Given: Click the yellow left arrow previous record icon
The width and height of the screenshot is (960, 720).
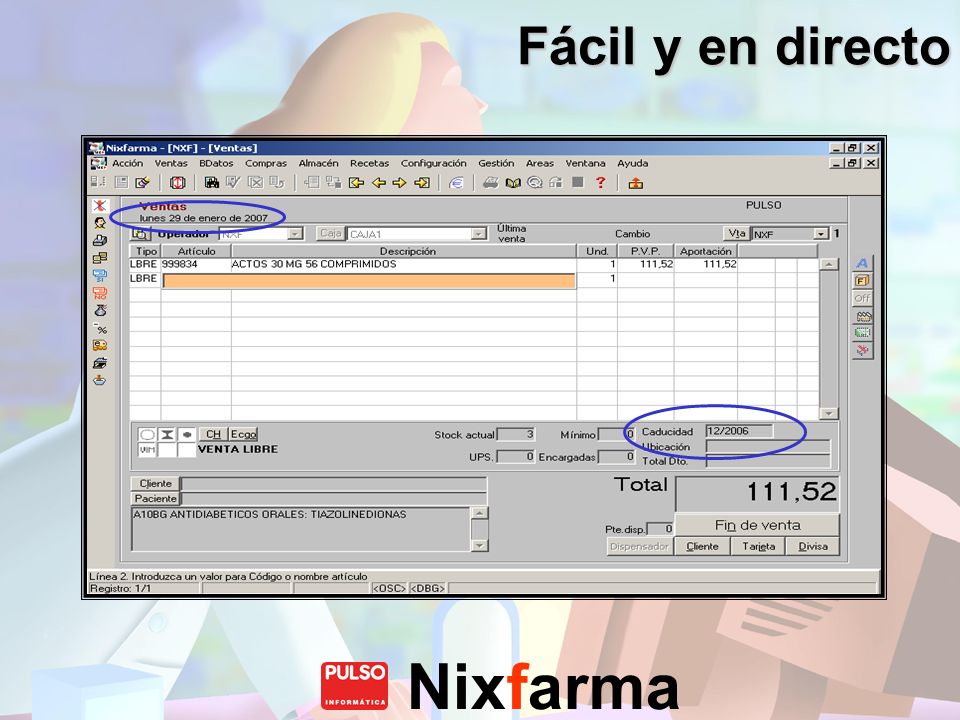Looking at the screenshot, I should (379, 182).
